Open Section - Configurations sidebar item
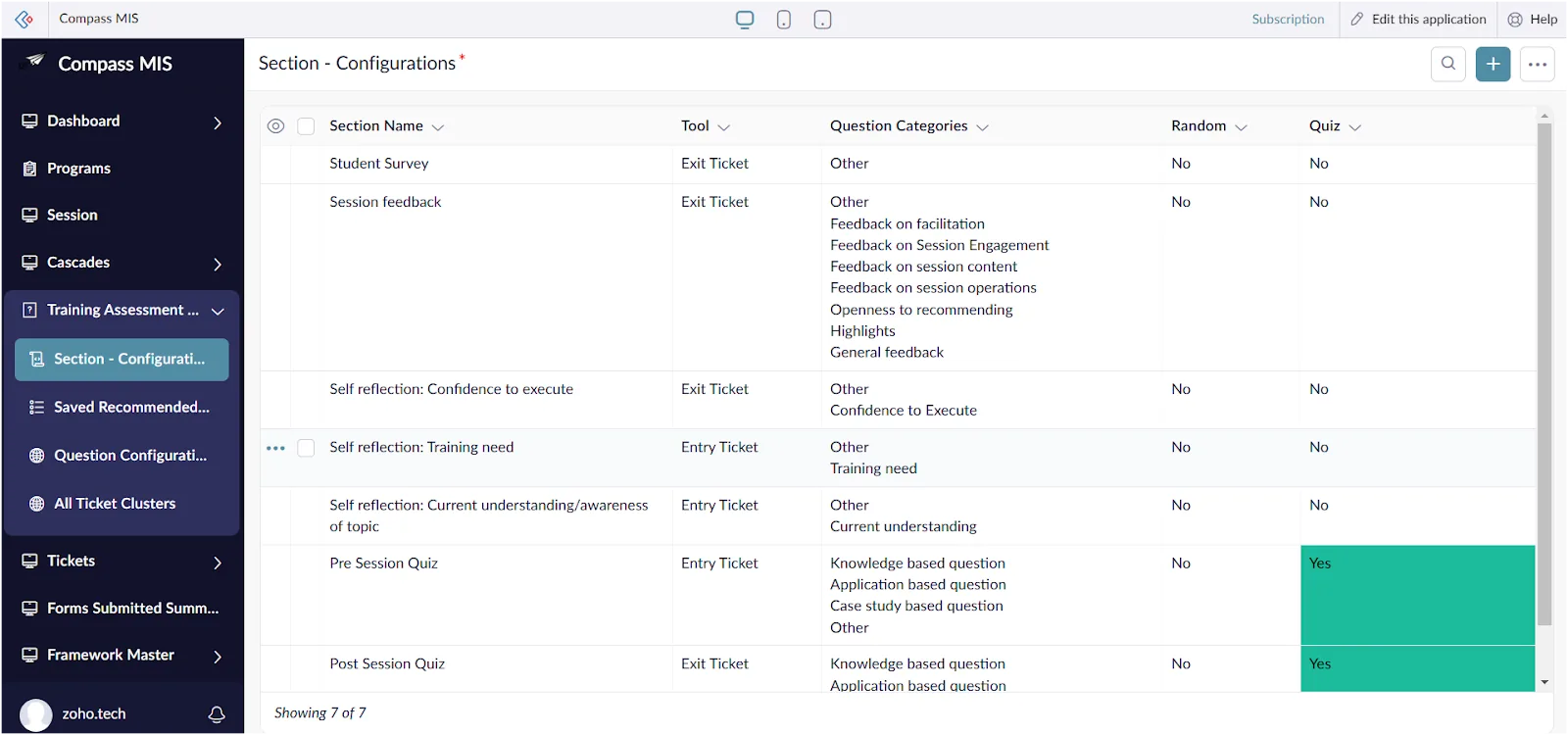This screenshot has height=735, width=1568. (x=122, y=360)
